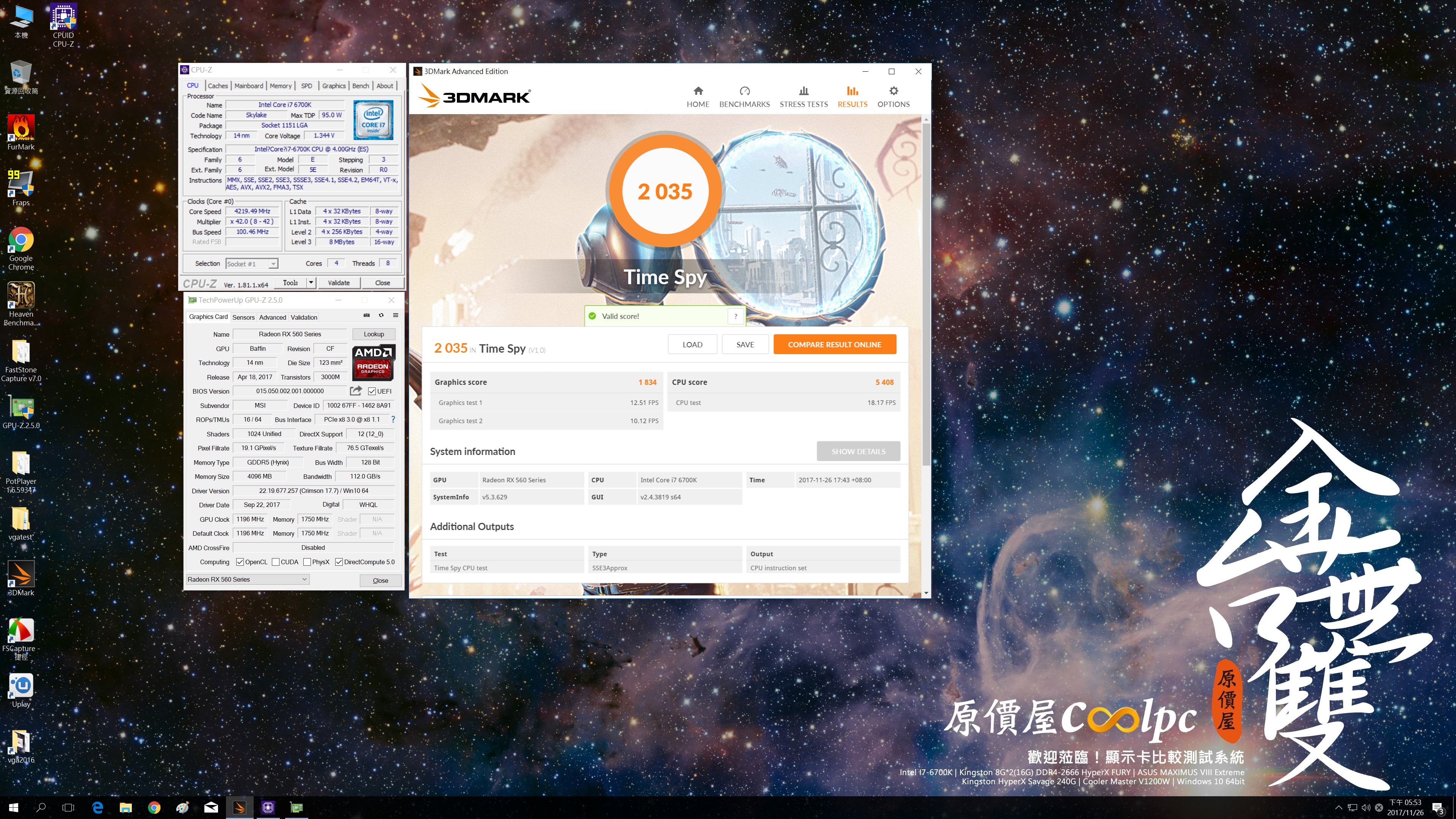
Task: Click the taskbar volume icon
Action: tap(1365, 807)
